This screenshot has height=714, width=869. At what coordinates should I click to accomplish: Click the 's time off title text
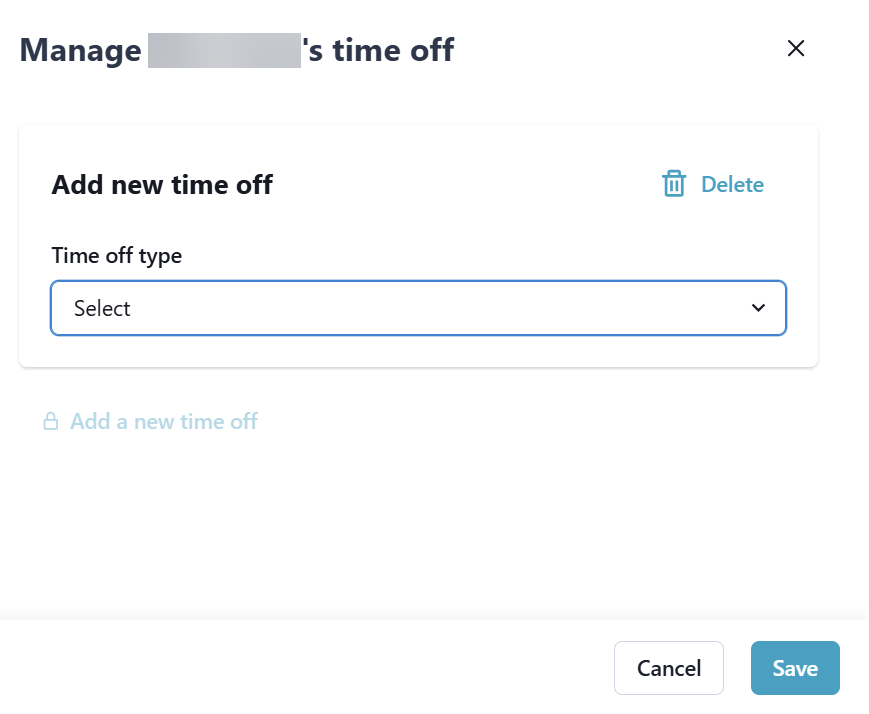coord(380,50)
